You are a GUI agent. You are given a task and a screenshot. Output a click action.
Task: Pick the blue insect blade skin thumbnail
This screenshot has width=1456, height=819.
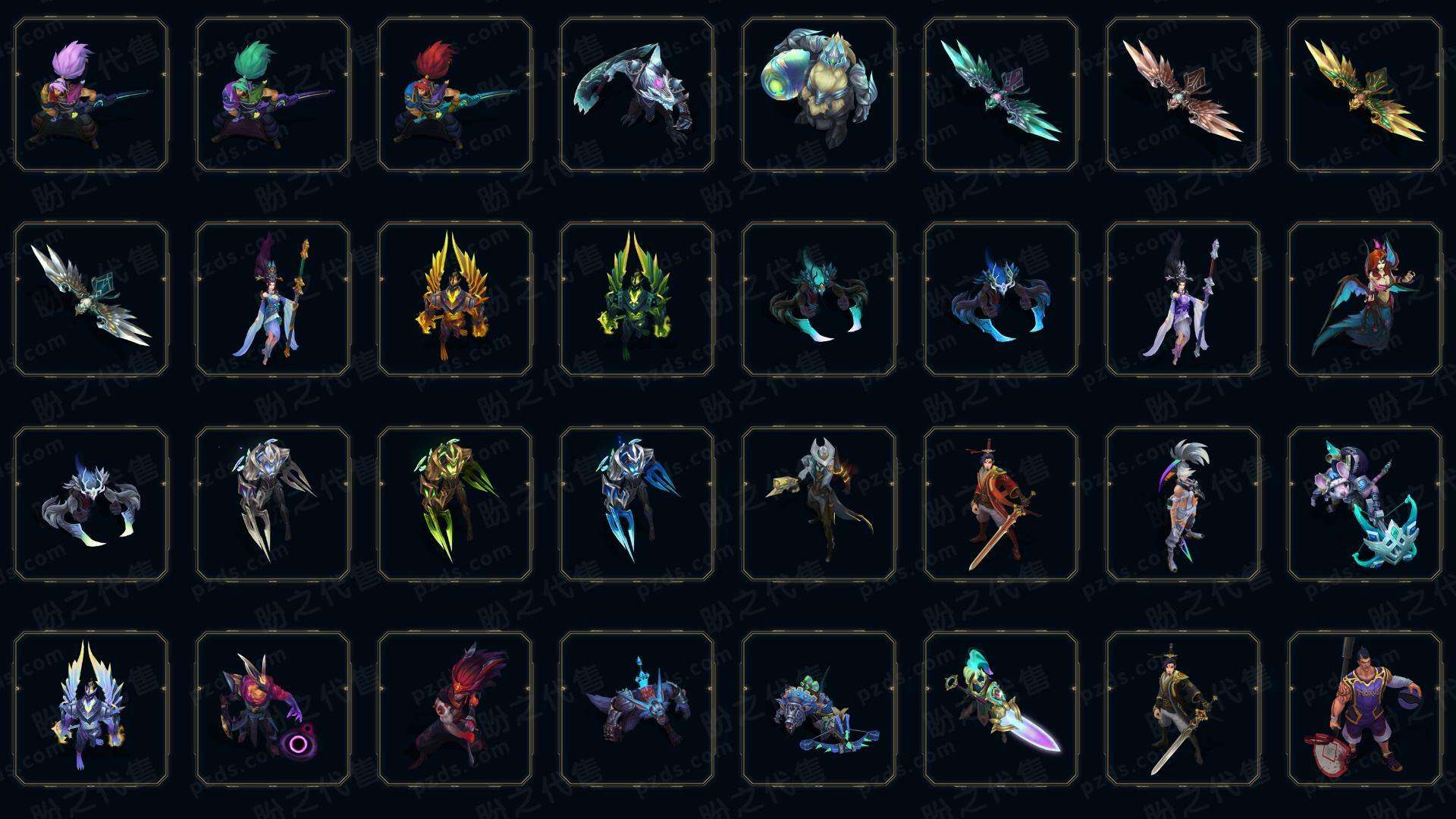tap(637, 504)
